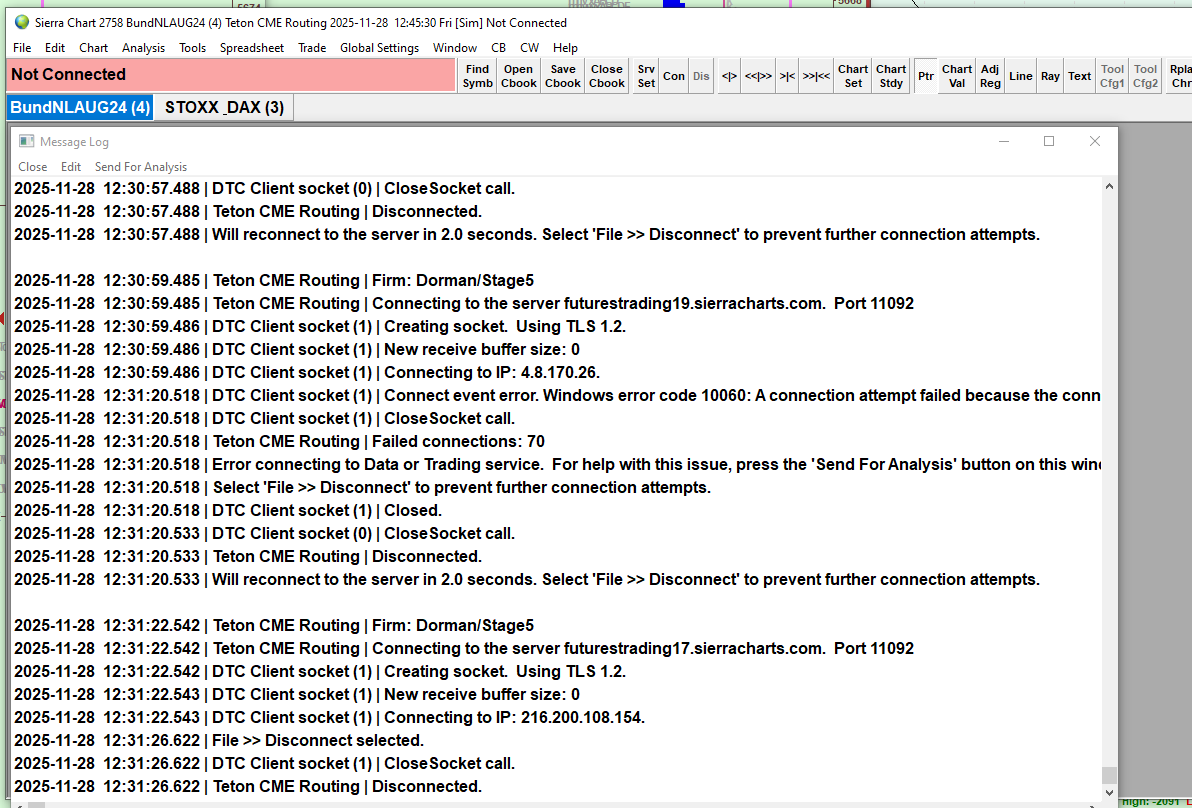Click the Message Log scroll up arrow
Screen dimensions: 1192x808
click(x=1109, y=186)
